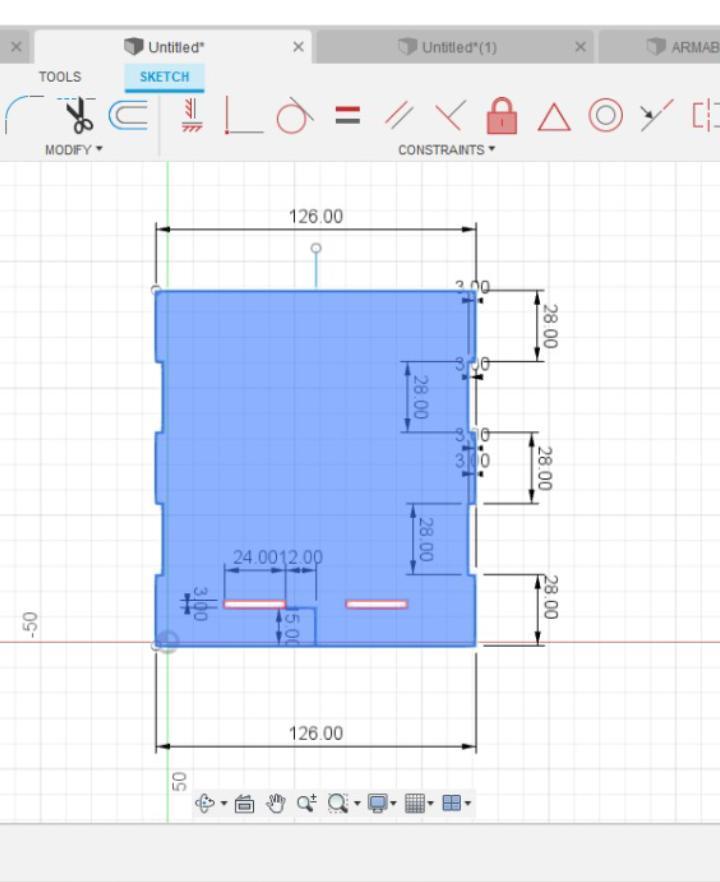Image resolution: width=720 pixels, height=882 pixels.
Task: Apply the Collinear constraint icon
Action: pos(656,115)
